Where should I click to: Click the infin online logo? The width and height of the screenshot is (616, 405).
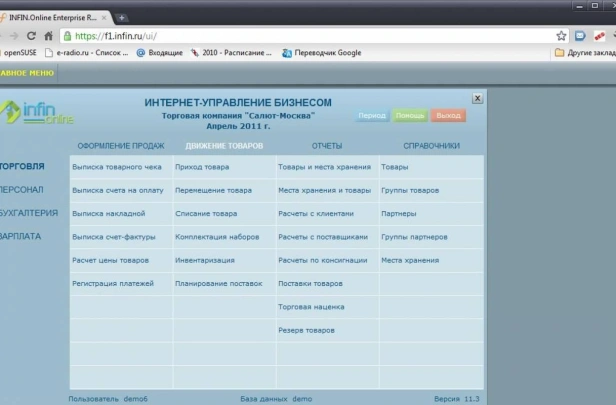(x=37, y=112)
